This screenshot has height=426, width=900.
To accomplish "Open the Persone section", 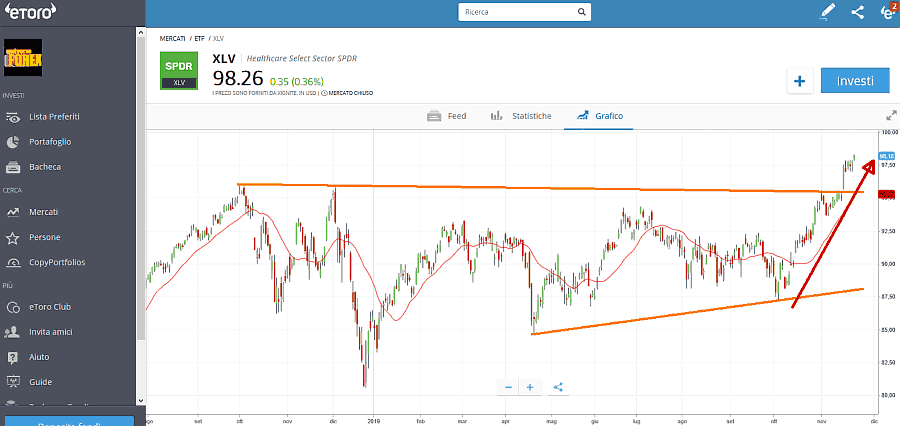I will [x=44, y=237].
